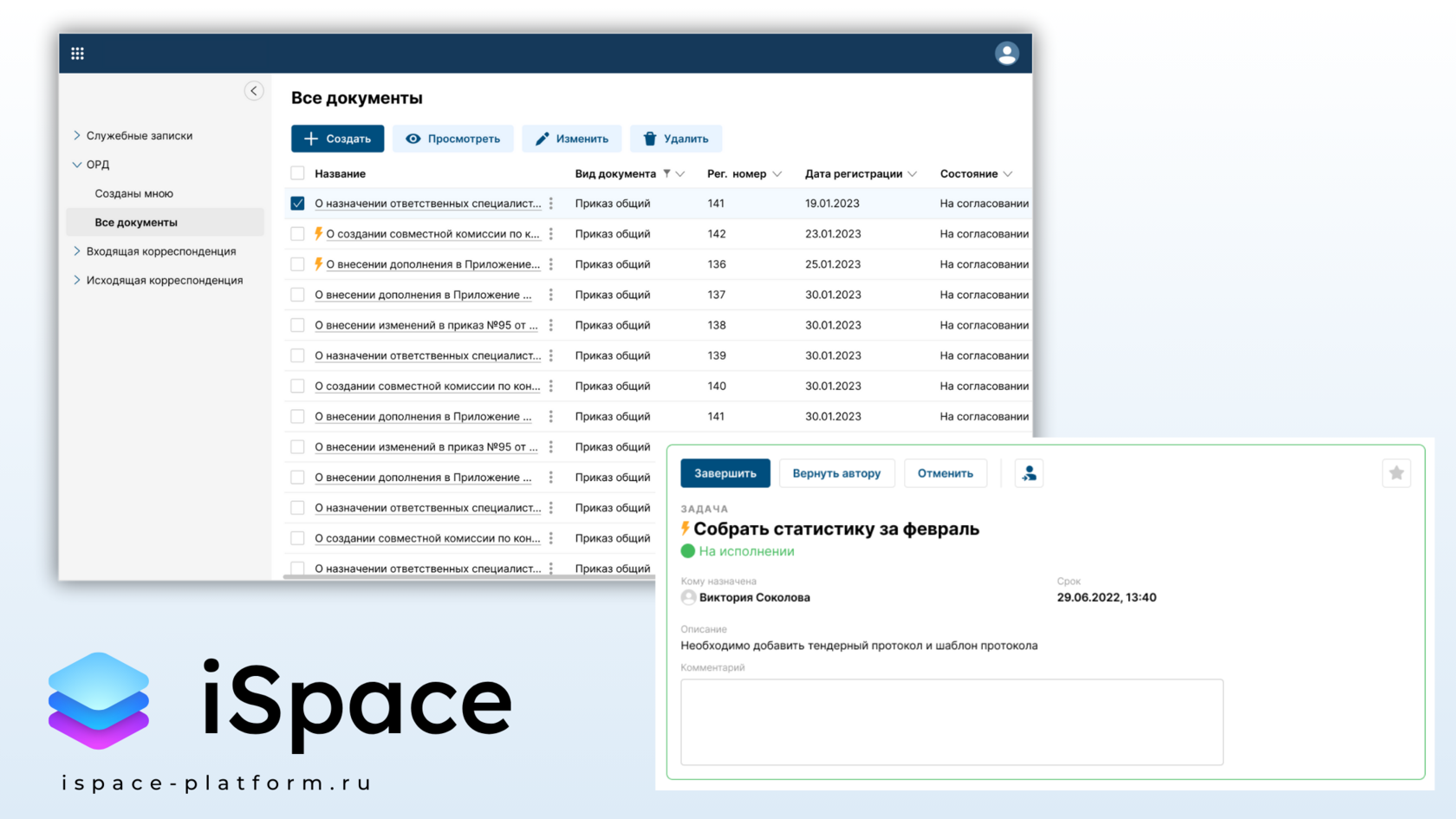Click the reassign person icon in task card
The width and height of the screenshot is (1456, 819).
1029,473
